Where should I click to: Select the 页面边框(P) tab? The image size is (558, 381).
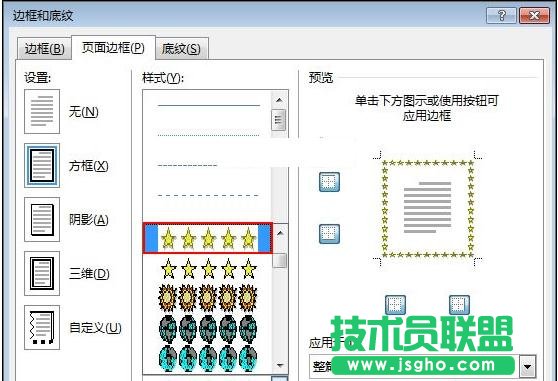click(x=113, y=48)
